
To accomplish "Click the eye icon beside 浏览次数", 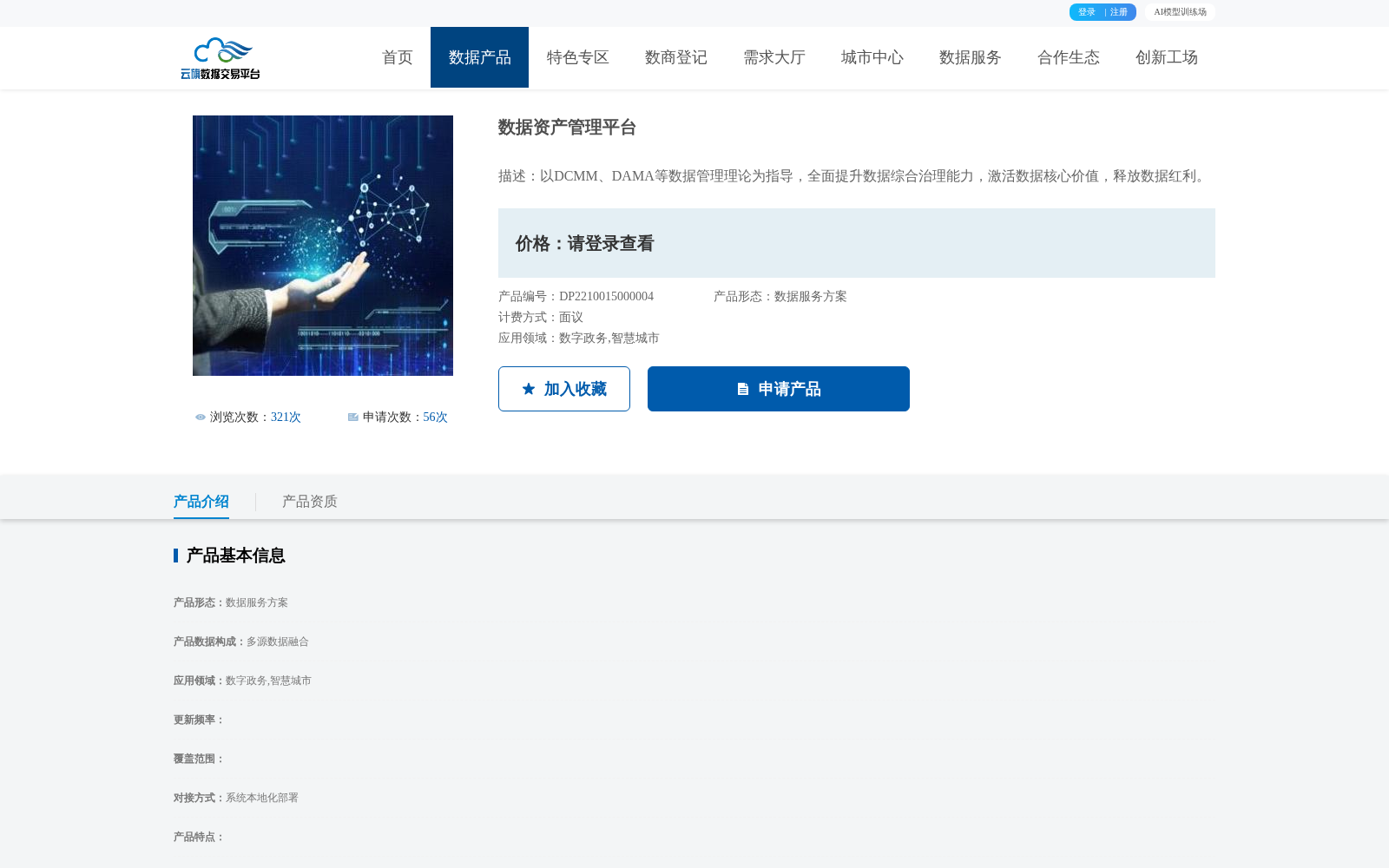I will coord(201,418).
